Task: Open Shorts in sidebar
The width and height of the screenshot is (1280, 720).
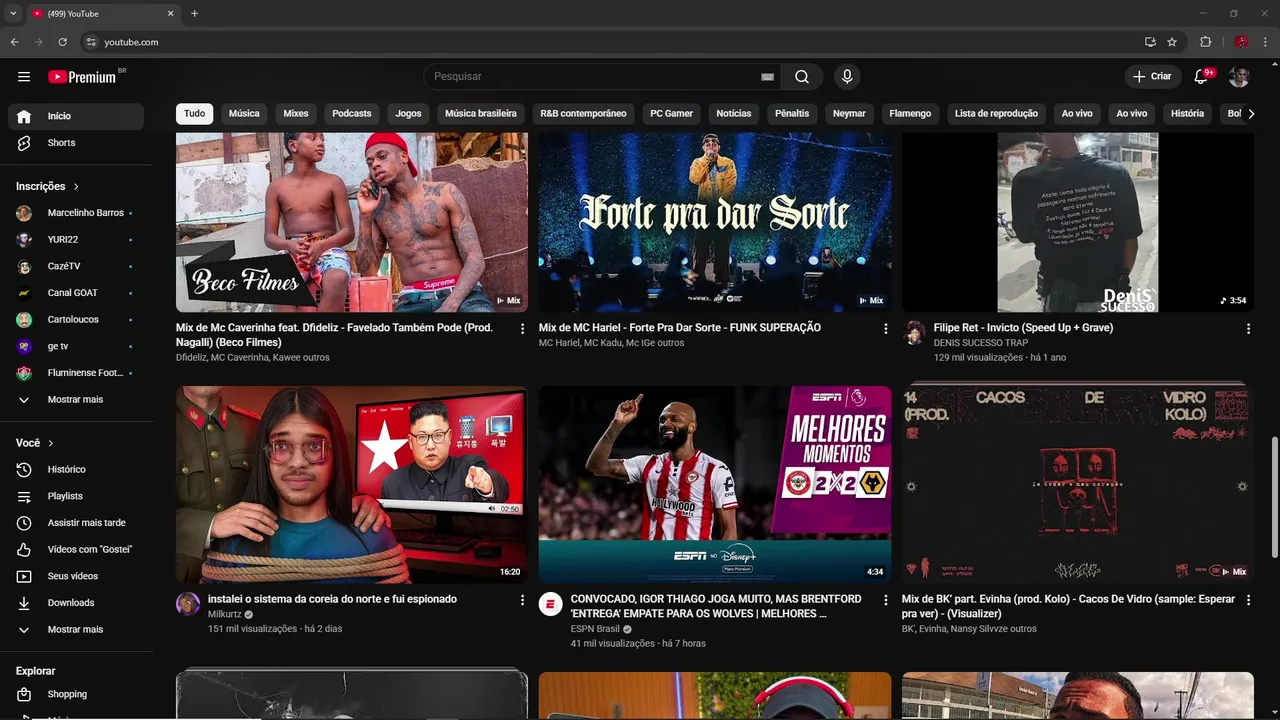Action: click(76, 143)
